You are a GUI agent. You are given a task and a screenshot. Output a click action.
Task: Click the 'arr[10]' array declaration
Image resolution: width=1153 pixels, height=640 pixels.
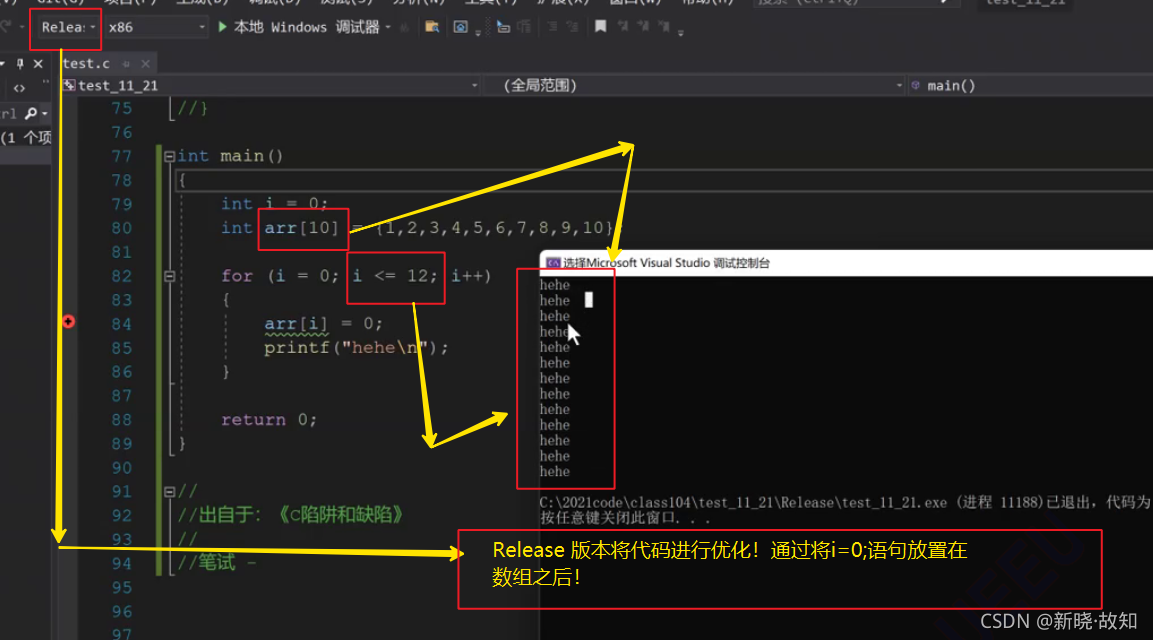point(301,228)
